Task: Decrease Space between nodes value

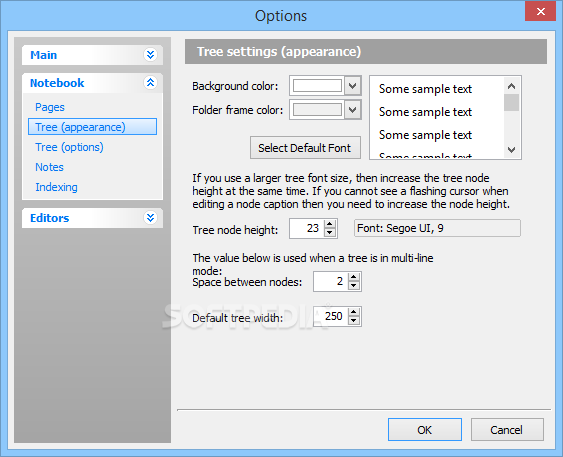Action: pyautogui.click(x=354, y=286)
